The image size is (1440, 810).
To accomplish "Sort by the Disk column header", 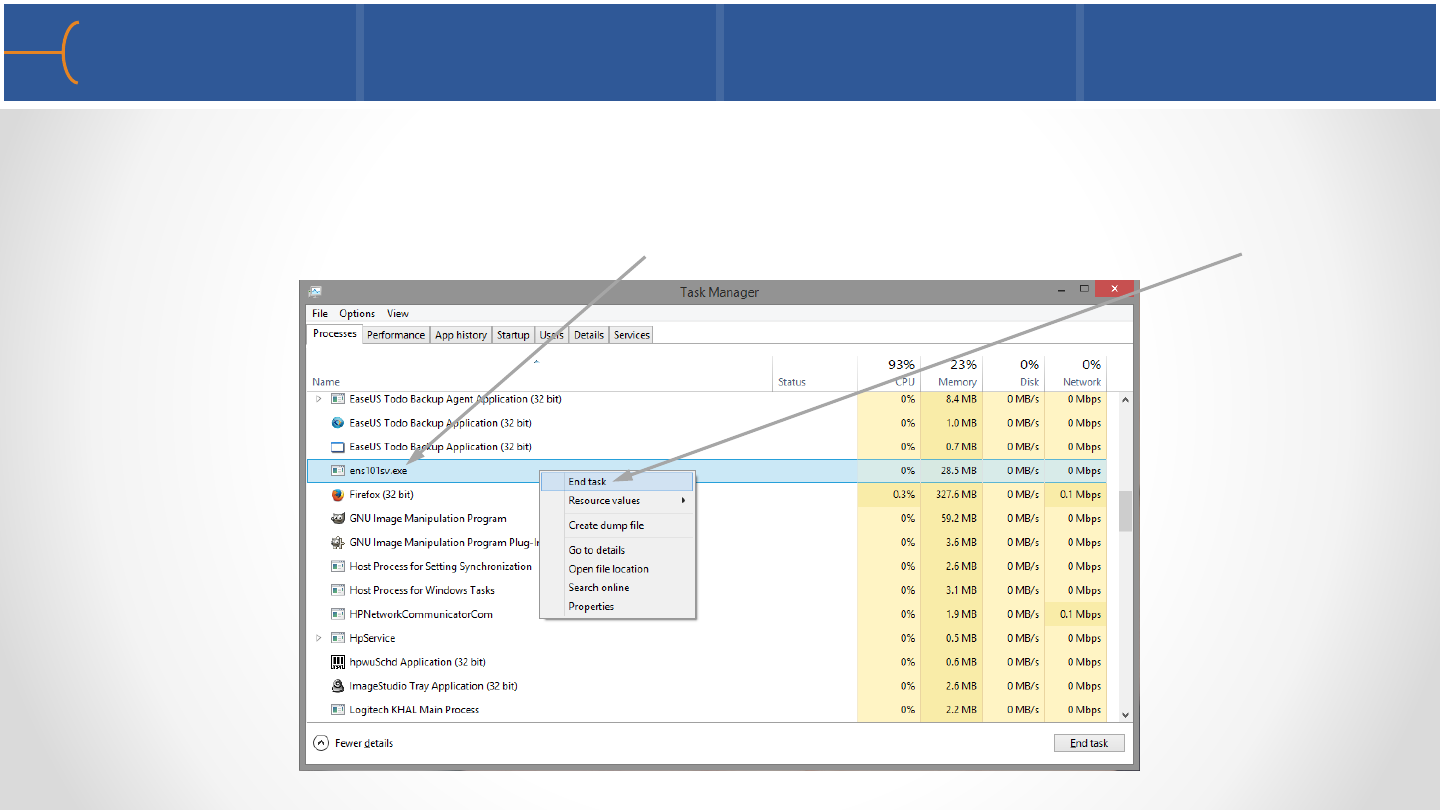I will coord(1013,372).
